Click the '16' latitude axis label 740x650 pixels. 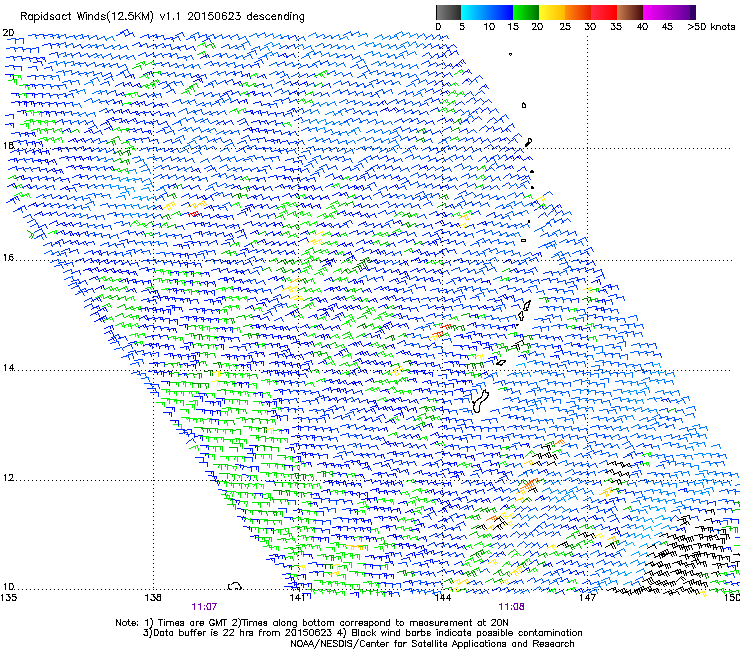(8, 258)
